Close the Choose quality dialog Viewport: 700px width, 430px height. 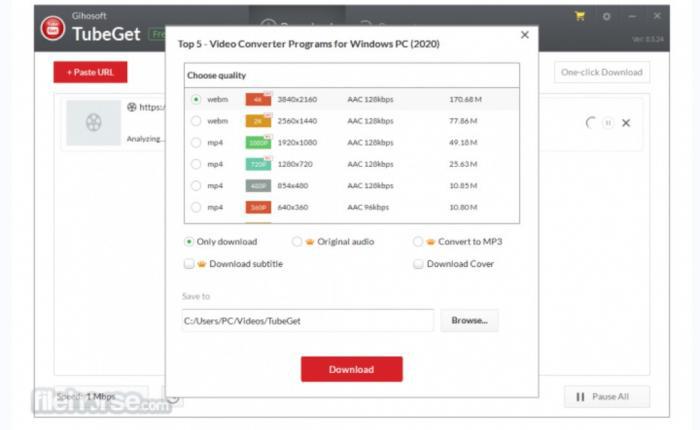[x=525, y=35]
